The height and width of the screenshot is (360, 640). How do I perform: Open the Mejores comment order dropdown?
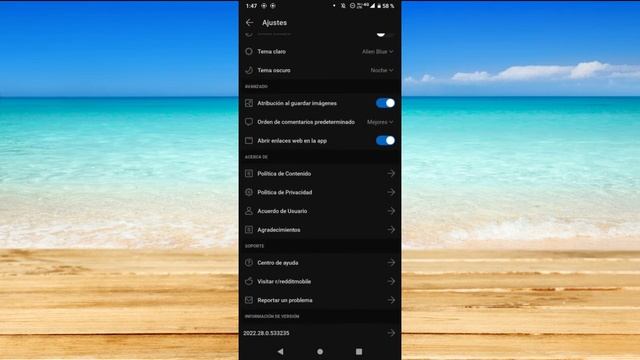(x=380, y=122)
